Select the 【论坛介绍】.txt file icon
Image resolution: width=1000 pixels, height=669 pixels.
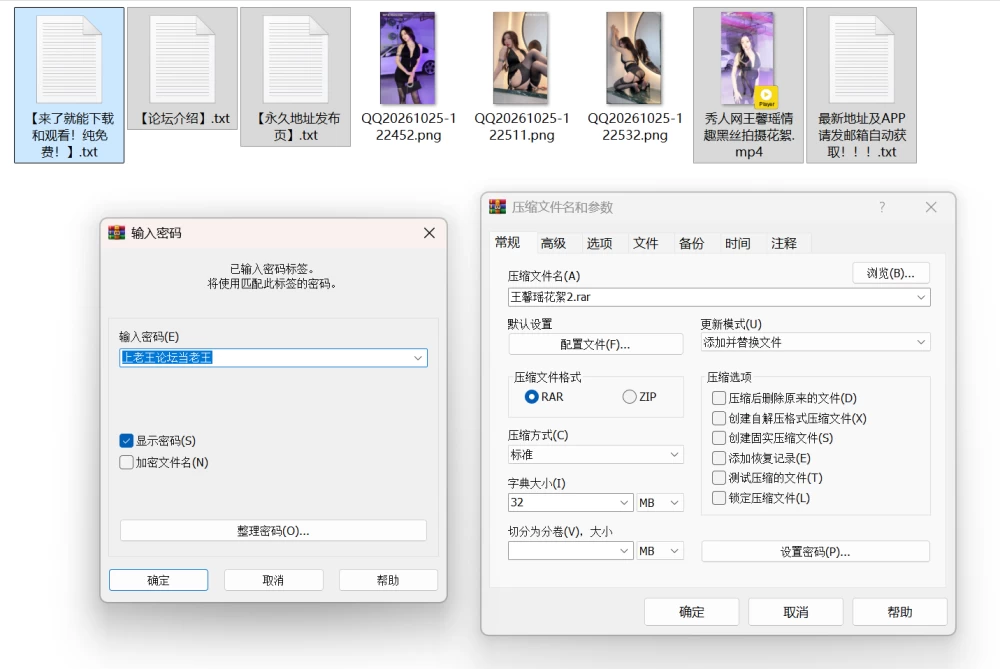(182, 59)
